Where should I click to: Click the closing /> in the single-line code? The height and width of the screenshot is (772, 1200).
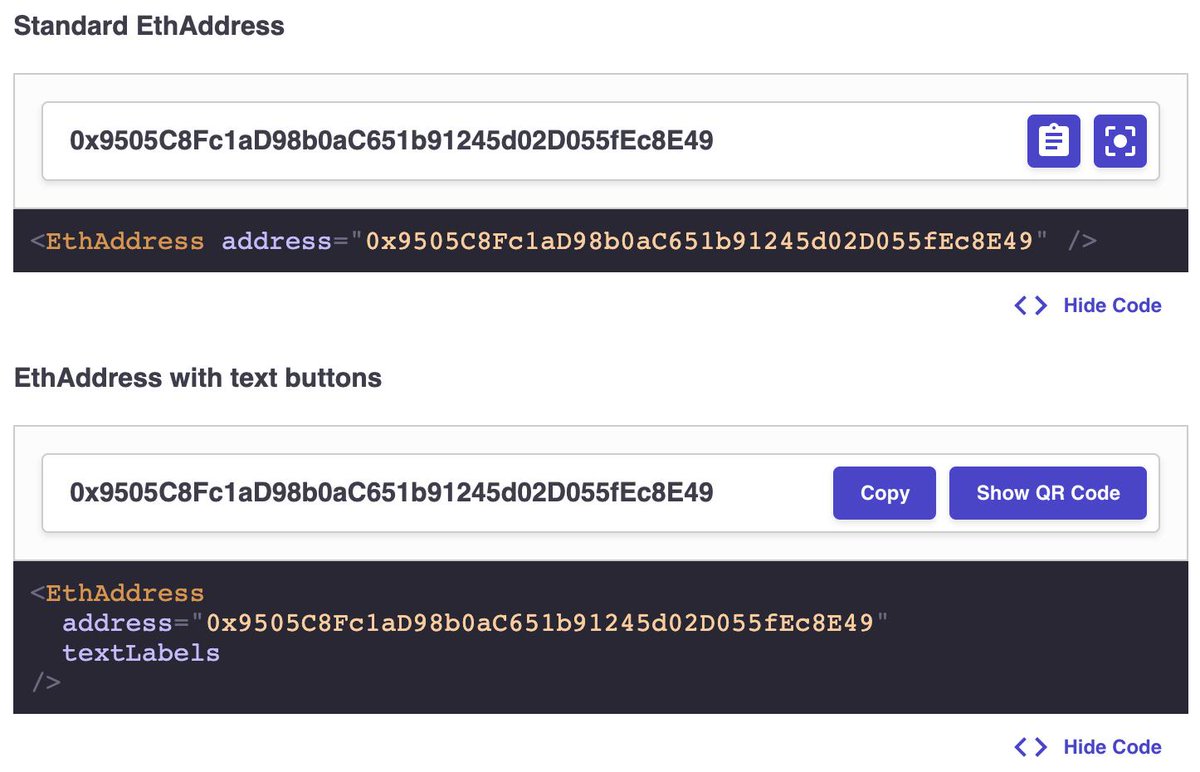1082,241
